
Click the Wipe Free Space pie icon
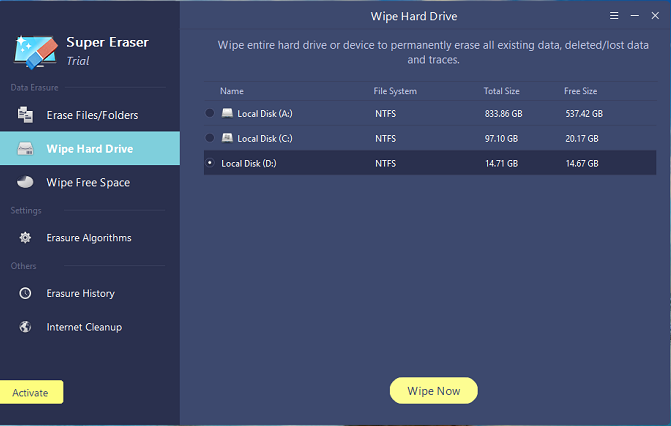coord(25,182)
